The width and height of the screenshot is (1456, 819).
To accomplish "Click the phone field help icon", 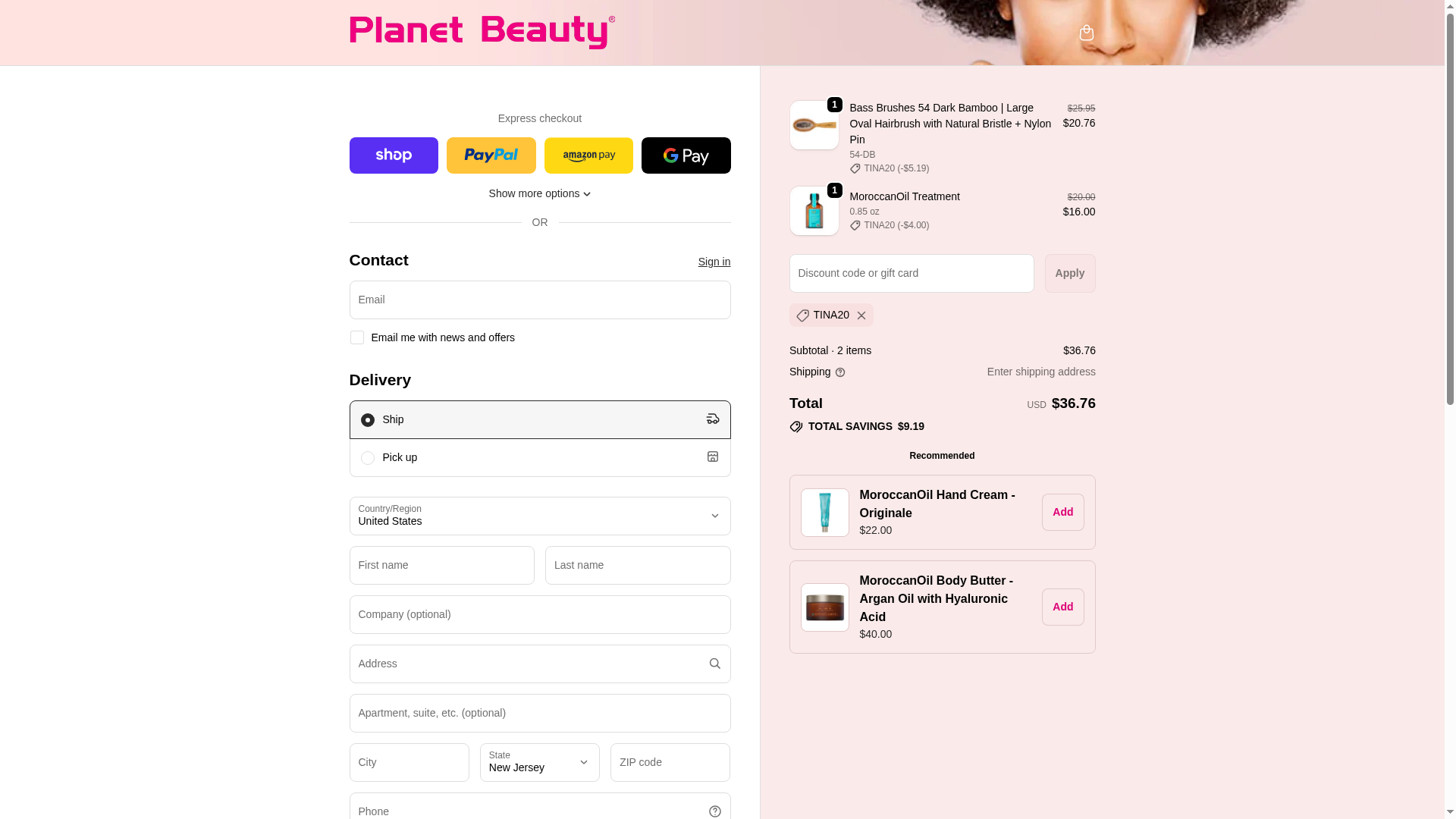I will click(x=714, y=811).
